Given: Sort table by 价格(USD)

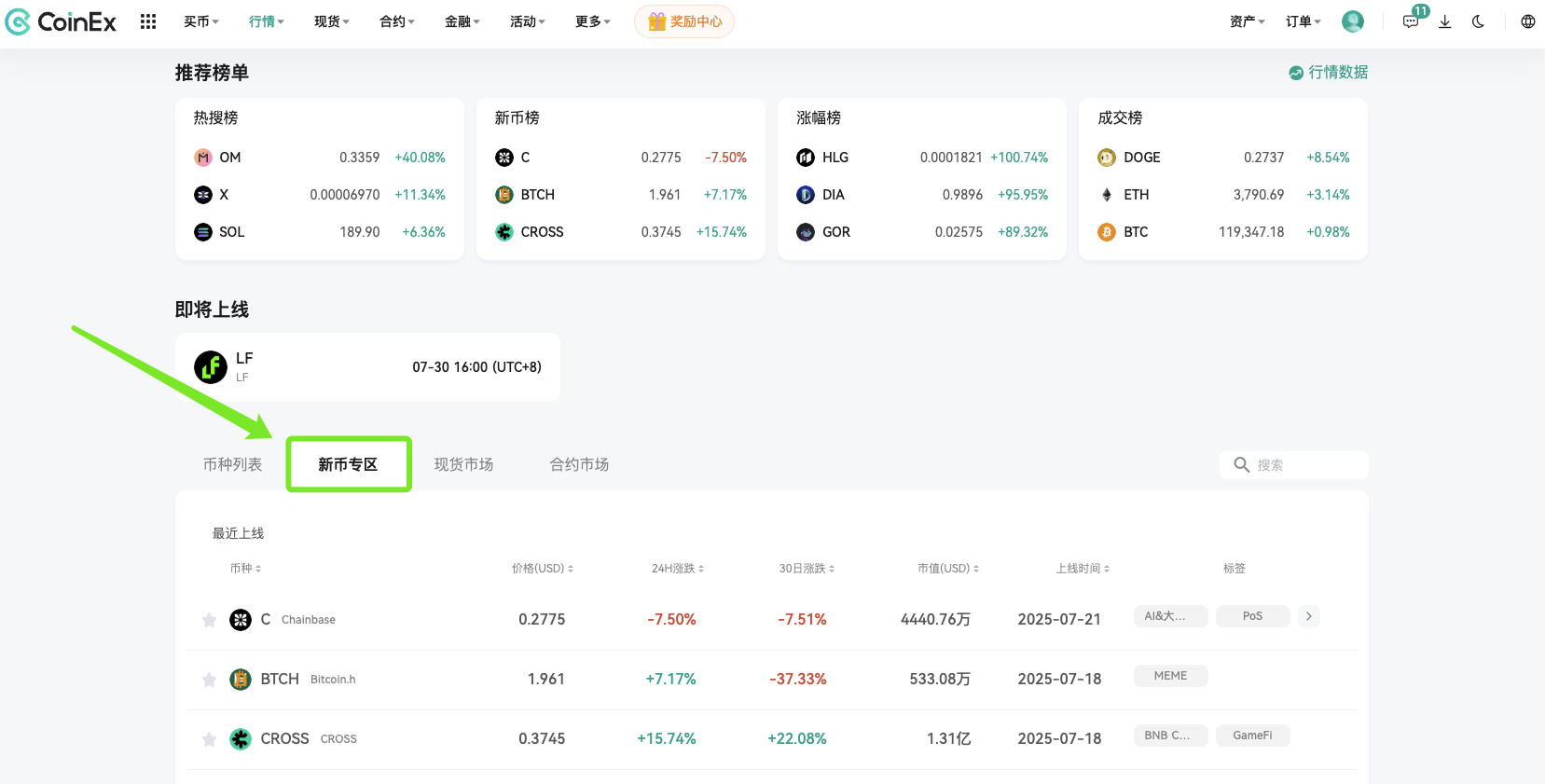Looking at the screenshot, I should pos(543,569).
